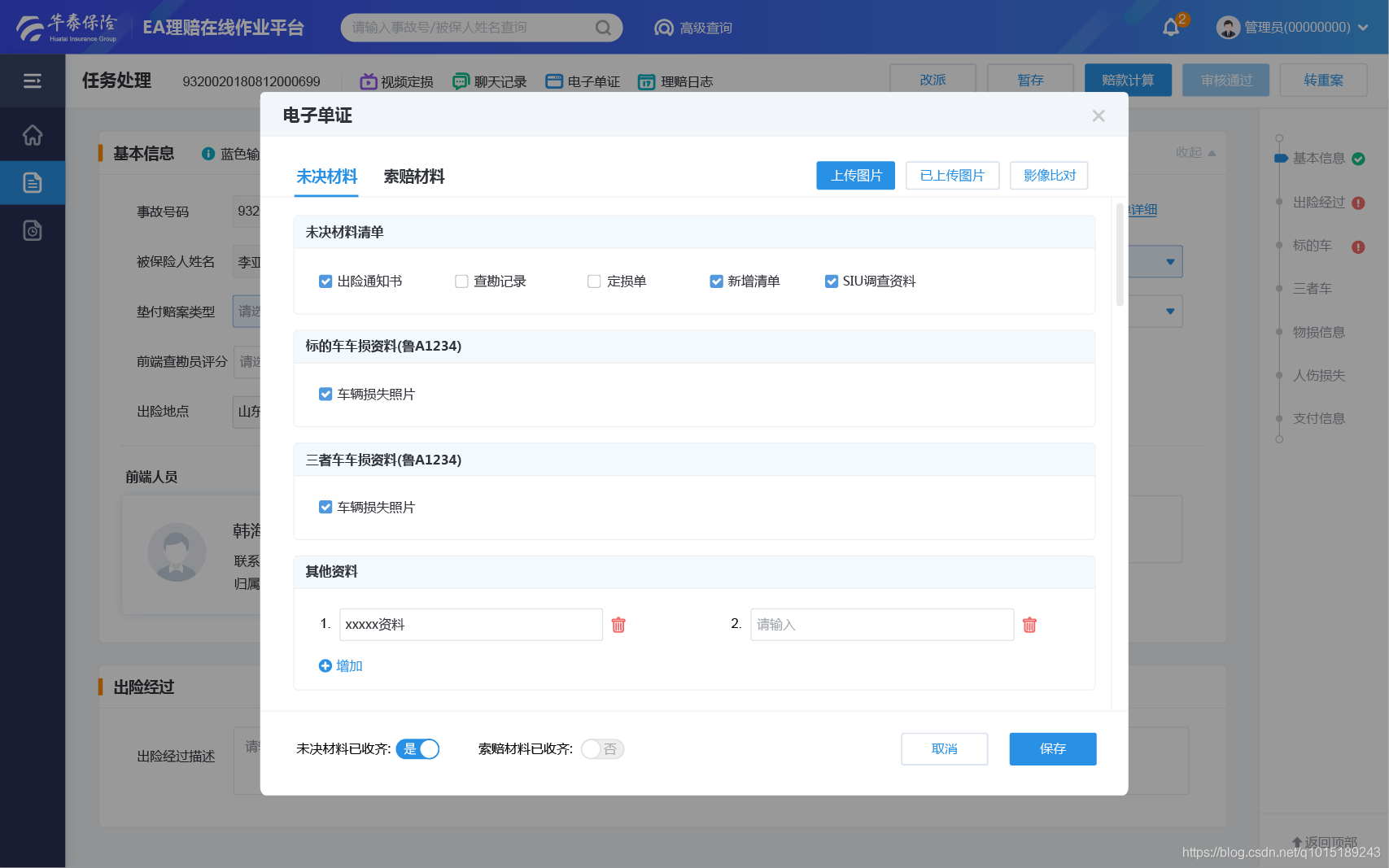The image size is (1389, 868).
Task: Click the warning icon beside 出险经过
Action: (x=1358, y=203)
